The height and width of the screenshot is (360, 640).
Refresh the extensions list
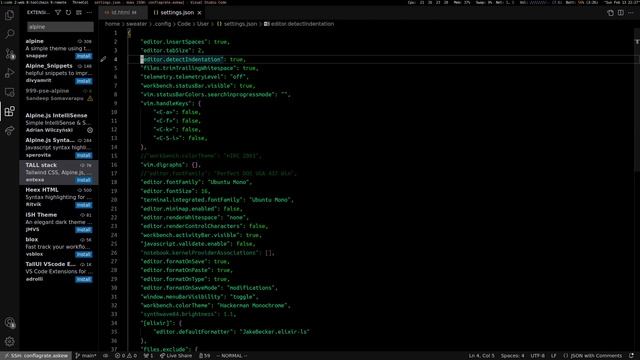pyautogui.click(x=68, y=13)
